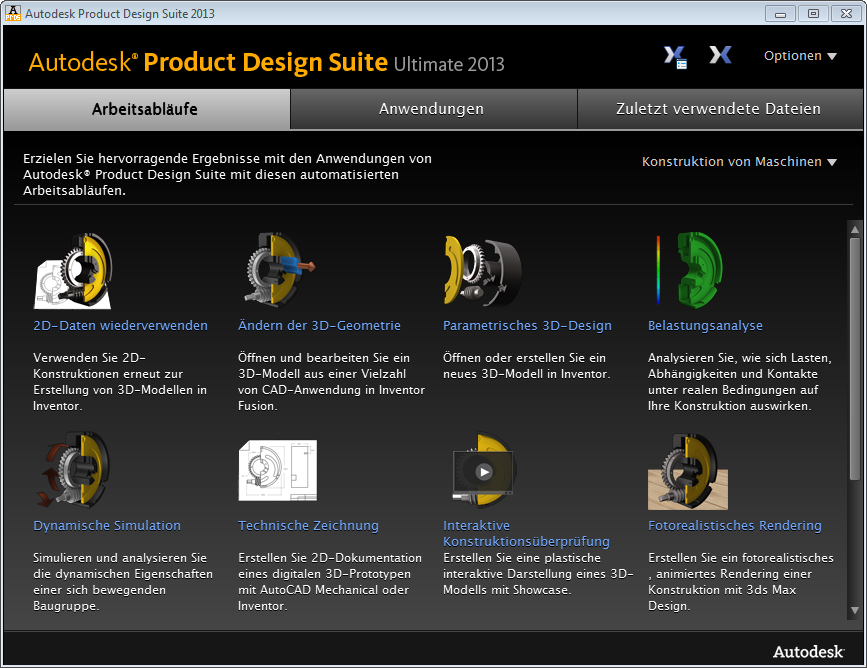Image resolution: width=867 pixels, height=668 pixels.
Task: Click the plain Autodesk Exchange X icon
Action: [x=720, y=55]
